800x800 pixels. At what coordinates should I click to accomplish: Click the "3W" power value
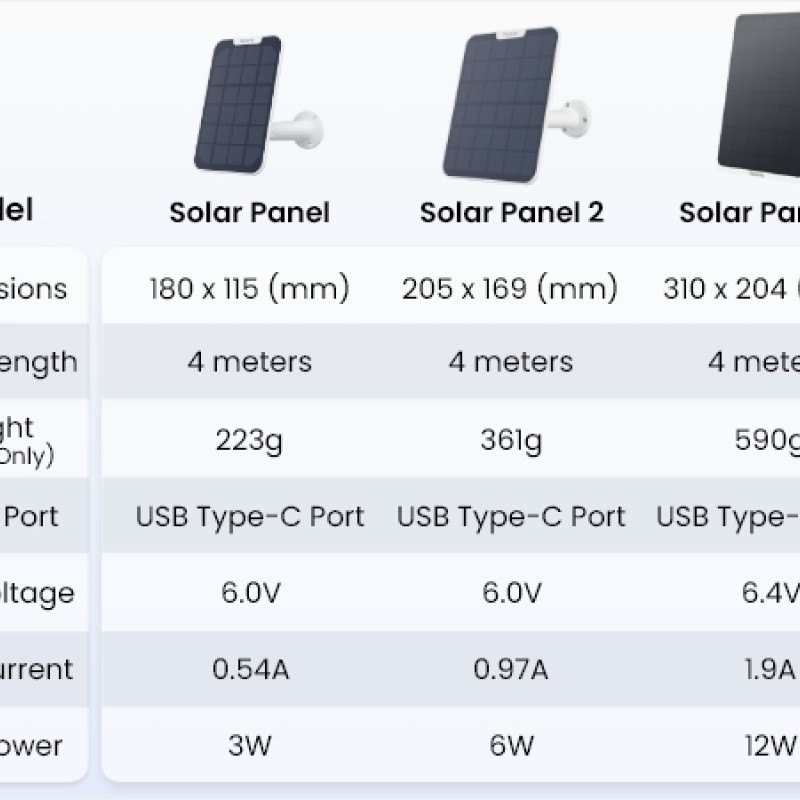point(249,745)
